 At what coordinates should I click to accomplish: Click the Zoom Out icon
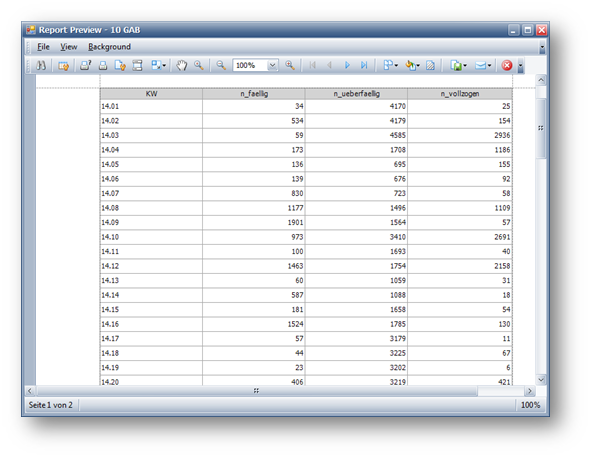coord(221,65)
